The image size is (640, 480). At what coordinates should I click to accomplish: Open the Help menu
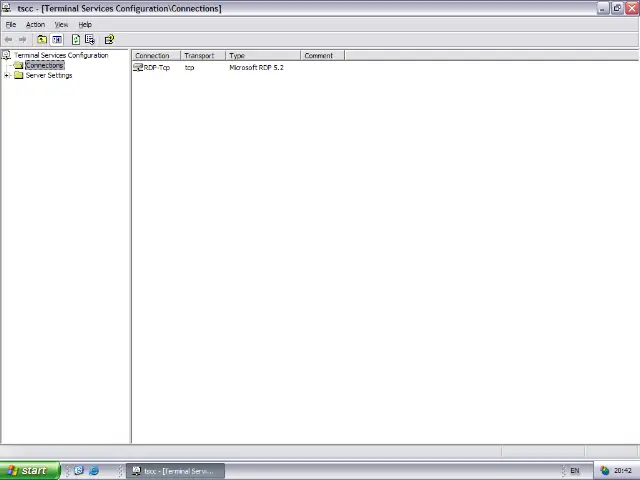click(x=85, y=24)
